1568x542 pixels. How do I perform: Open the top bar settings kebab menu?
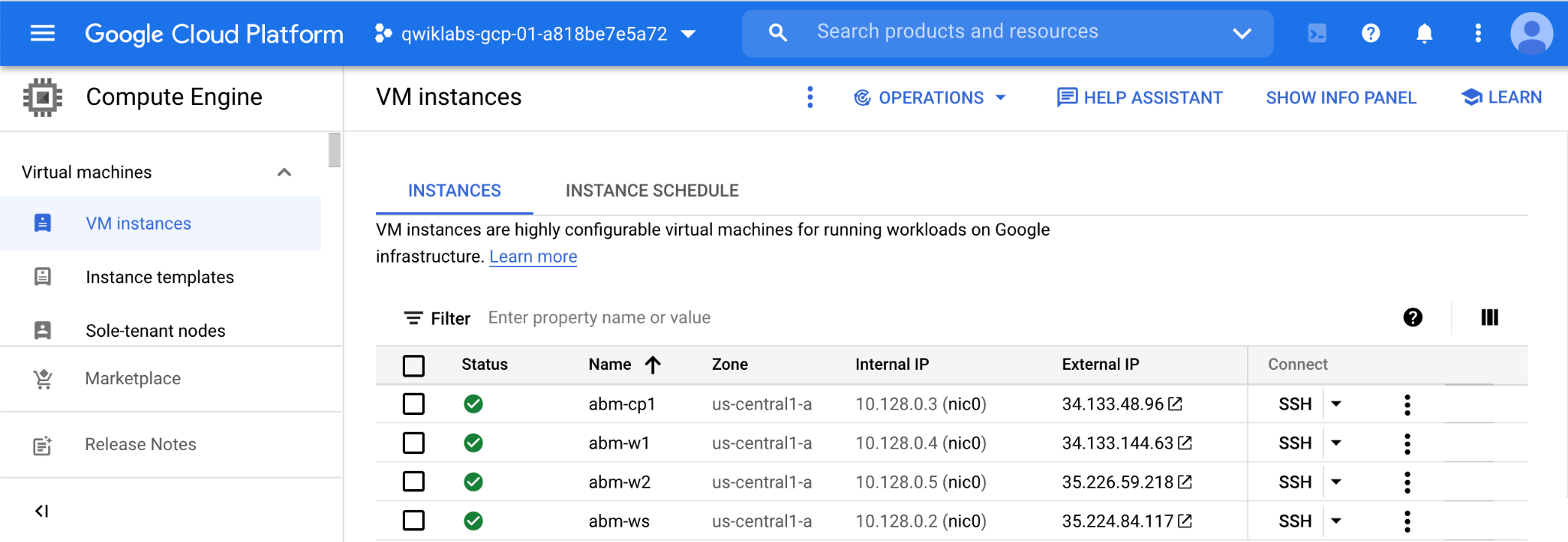(x=1478, y=33)
